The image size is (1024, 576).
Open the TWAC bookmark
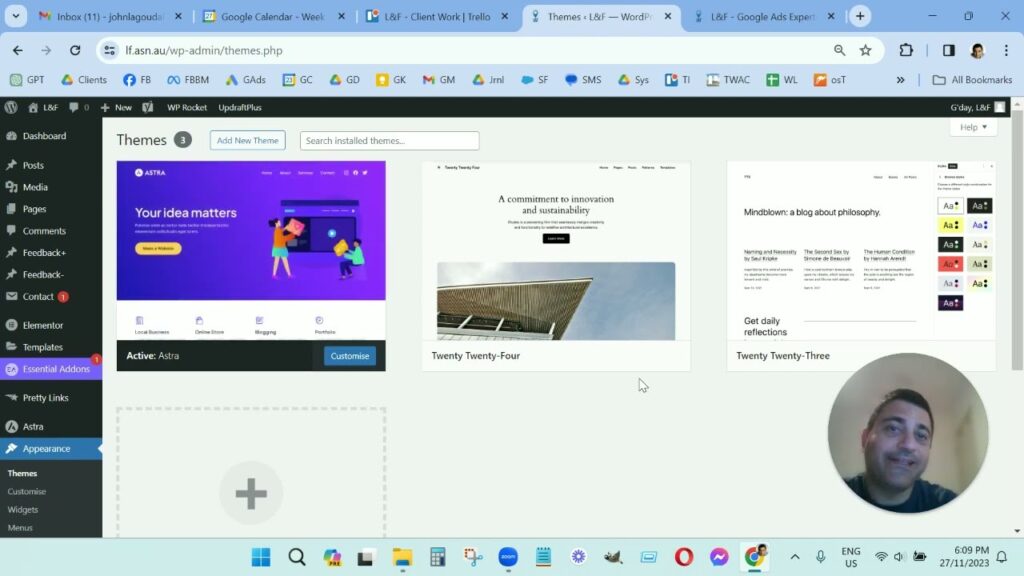[728, 80]
